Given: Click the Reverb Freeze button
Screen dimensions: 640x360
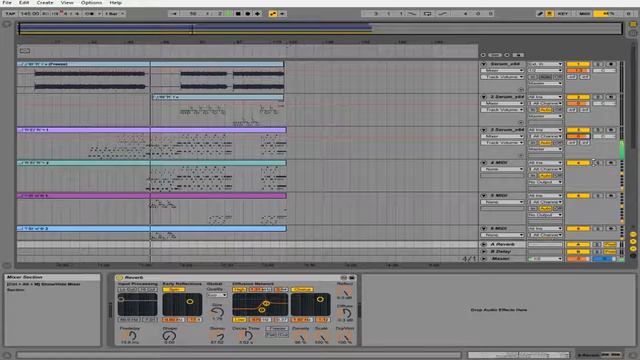Looking at the screenshot, I should 277,329.
